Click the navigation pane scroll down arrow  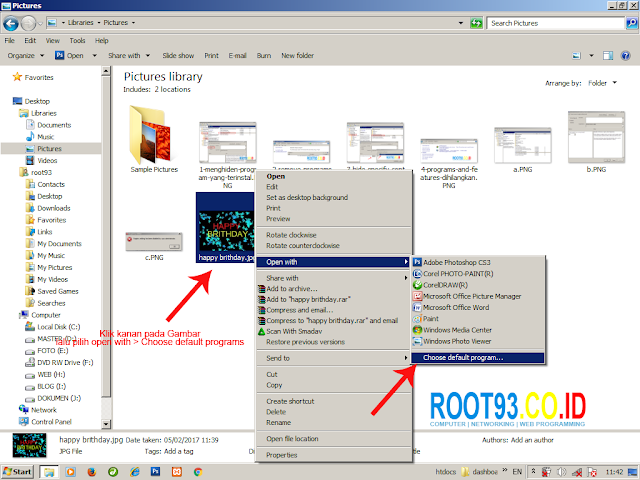click(x=106, y=424)
